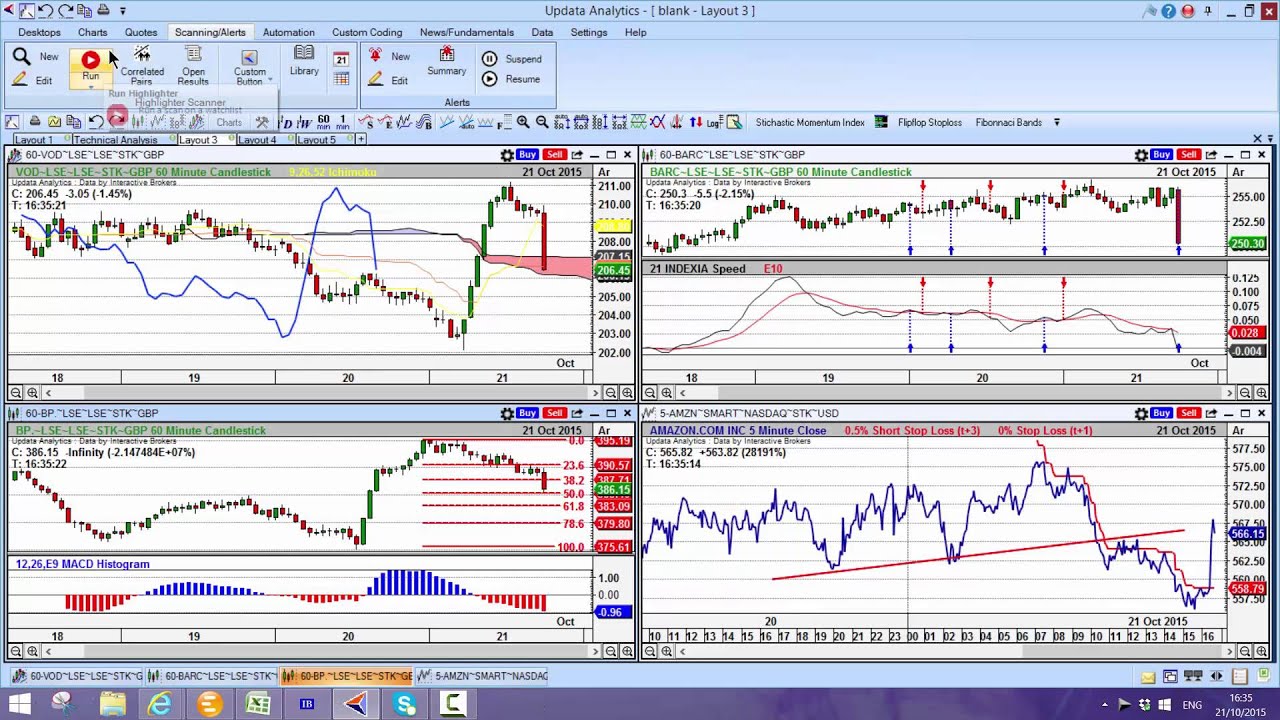The height and width of the screenshot is (720, 1280).
Task: Toggle the Ar scale button on the VOD chart
Action: click(x=604, y=172)
